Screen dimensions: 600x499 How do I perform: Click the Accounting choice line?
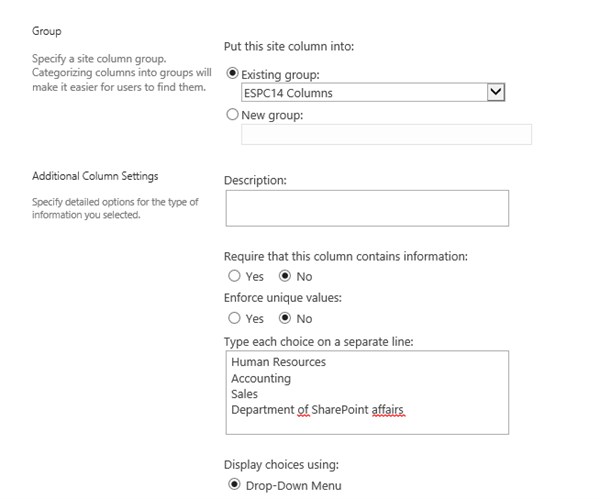pos(261,378)
